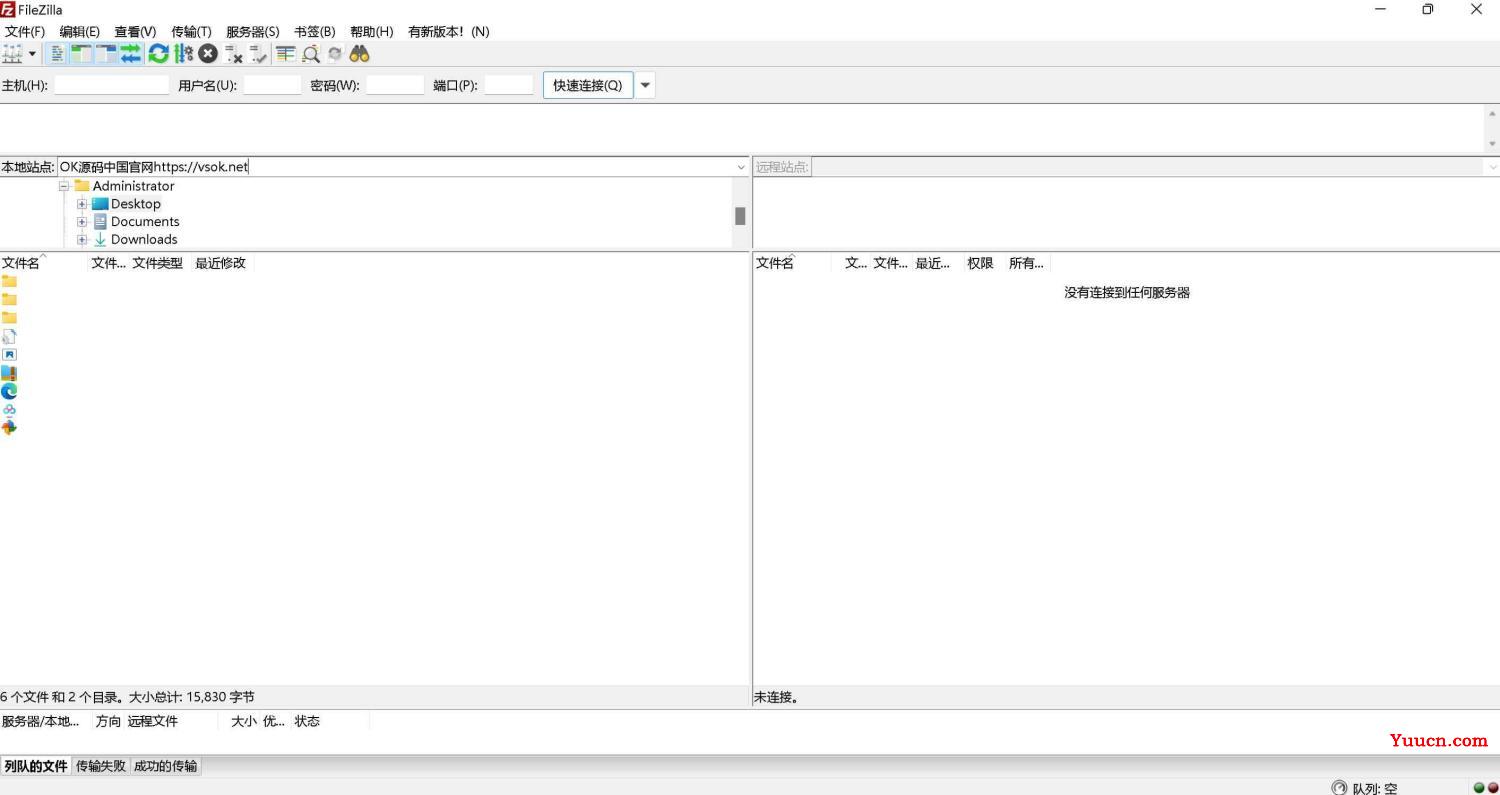Select the Microsoft Edge icon file entry
Image resolution: width=1500 pixels, height=795 pixels.
point(9,391)
